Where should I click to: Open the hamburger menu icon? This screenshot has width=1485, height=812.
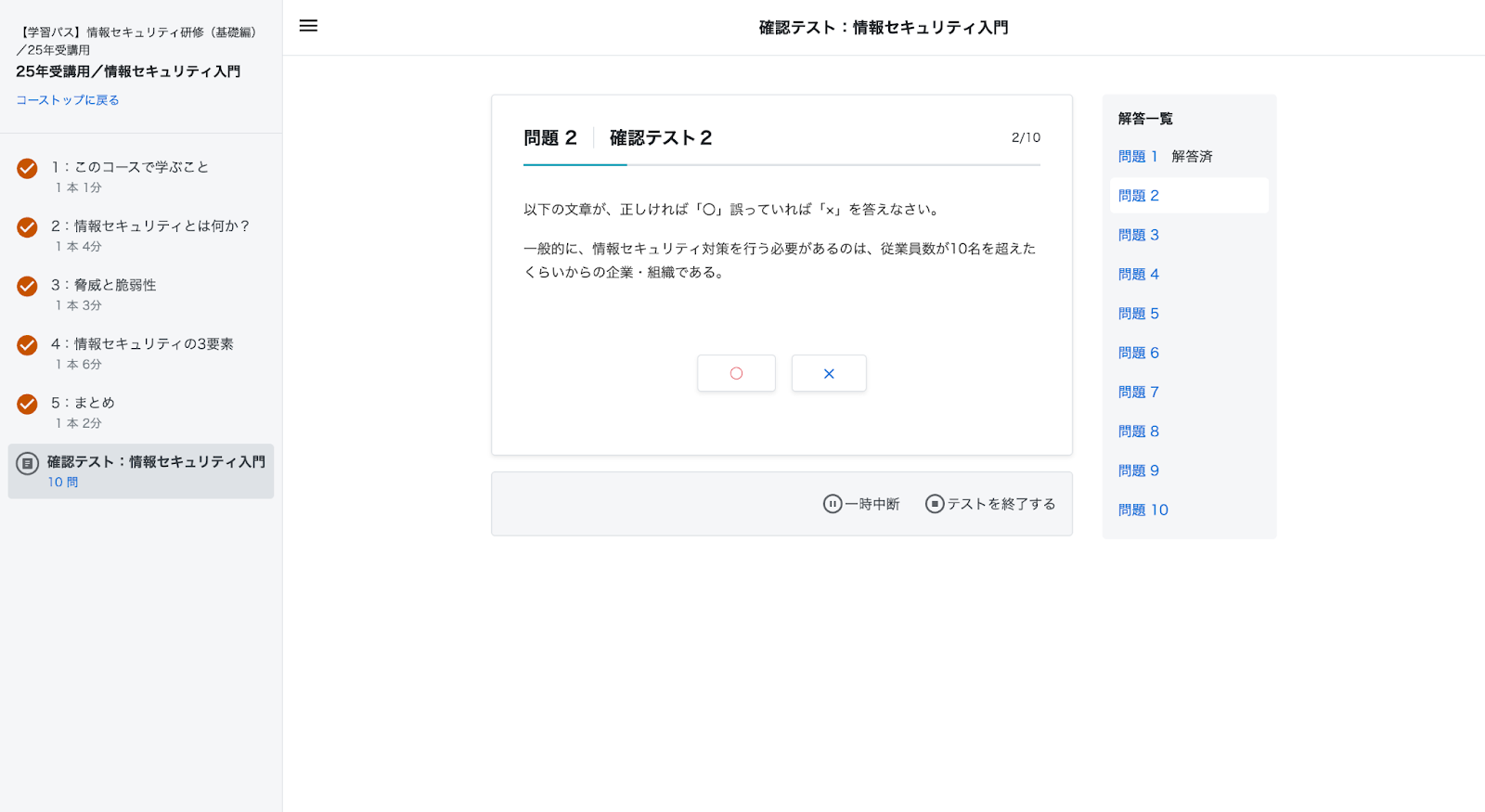point(308,26)
